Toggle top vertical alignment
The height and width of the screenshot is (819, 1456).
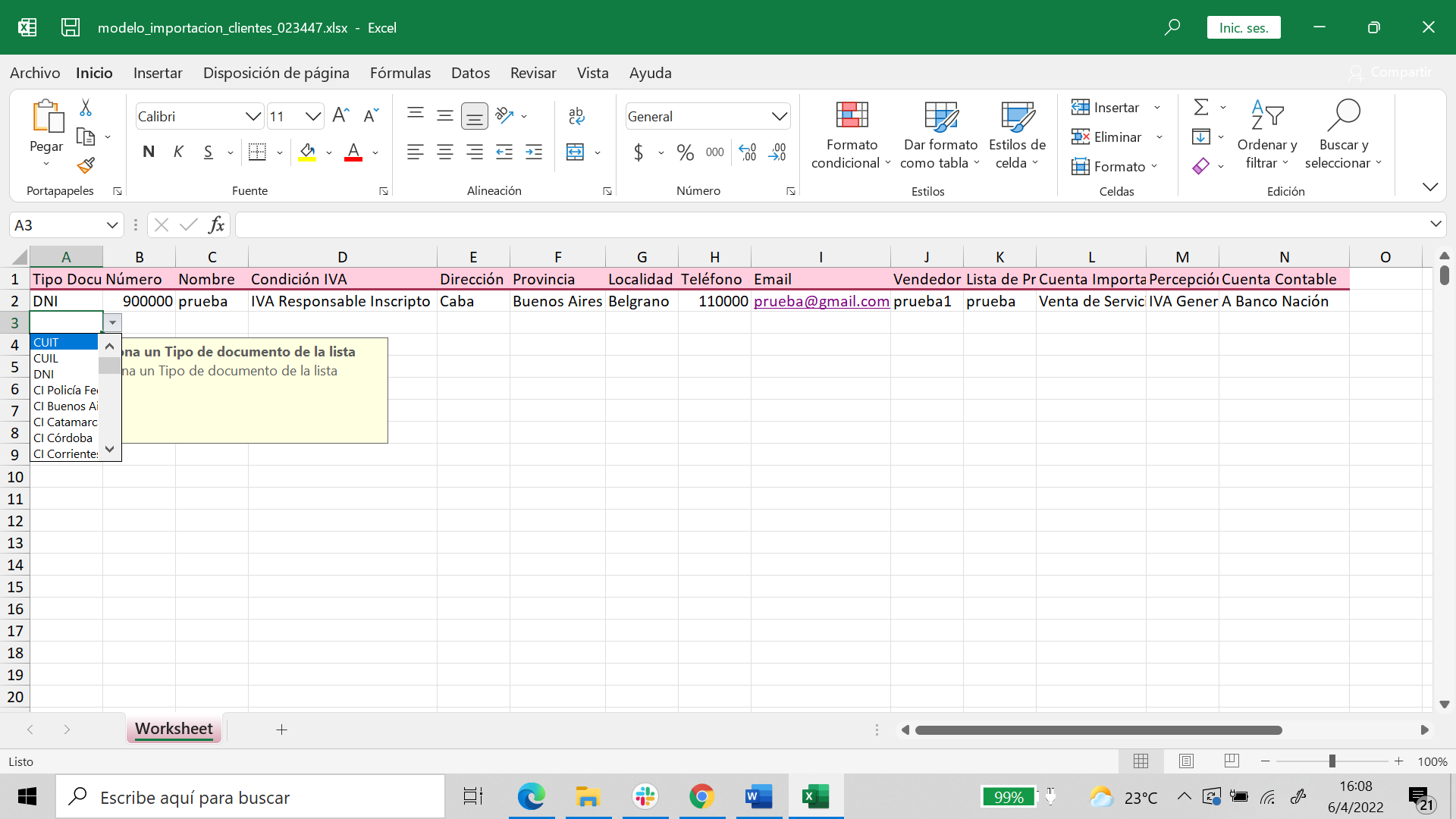(x=415, y=115)
